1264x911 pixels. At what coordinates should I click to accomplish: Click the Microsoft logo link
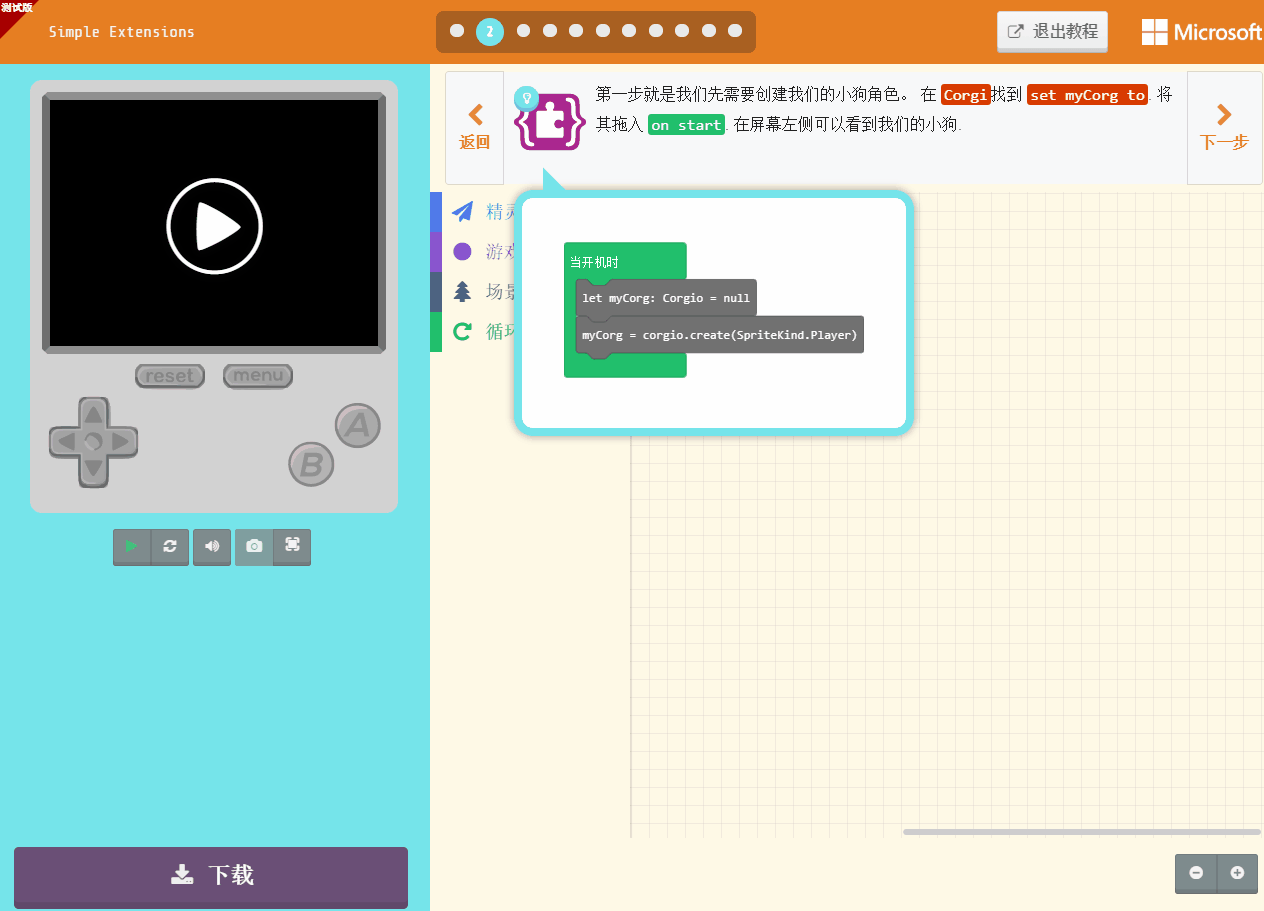(x=1200, y=31)
